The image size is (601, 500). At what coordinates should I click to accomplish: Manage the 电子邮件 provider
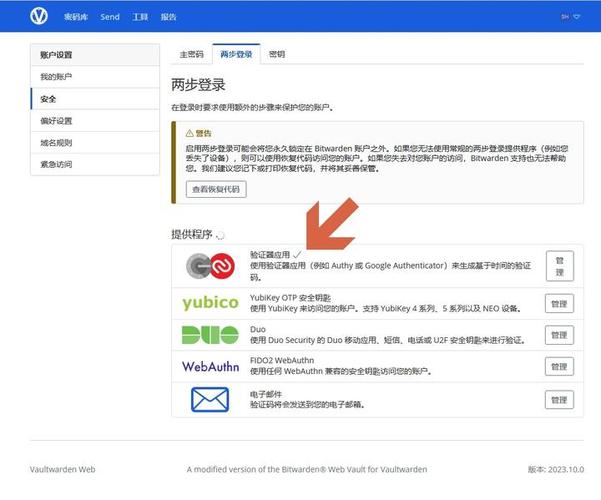click(559, 399)
